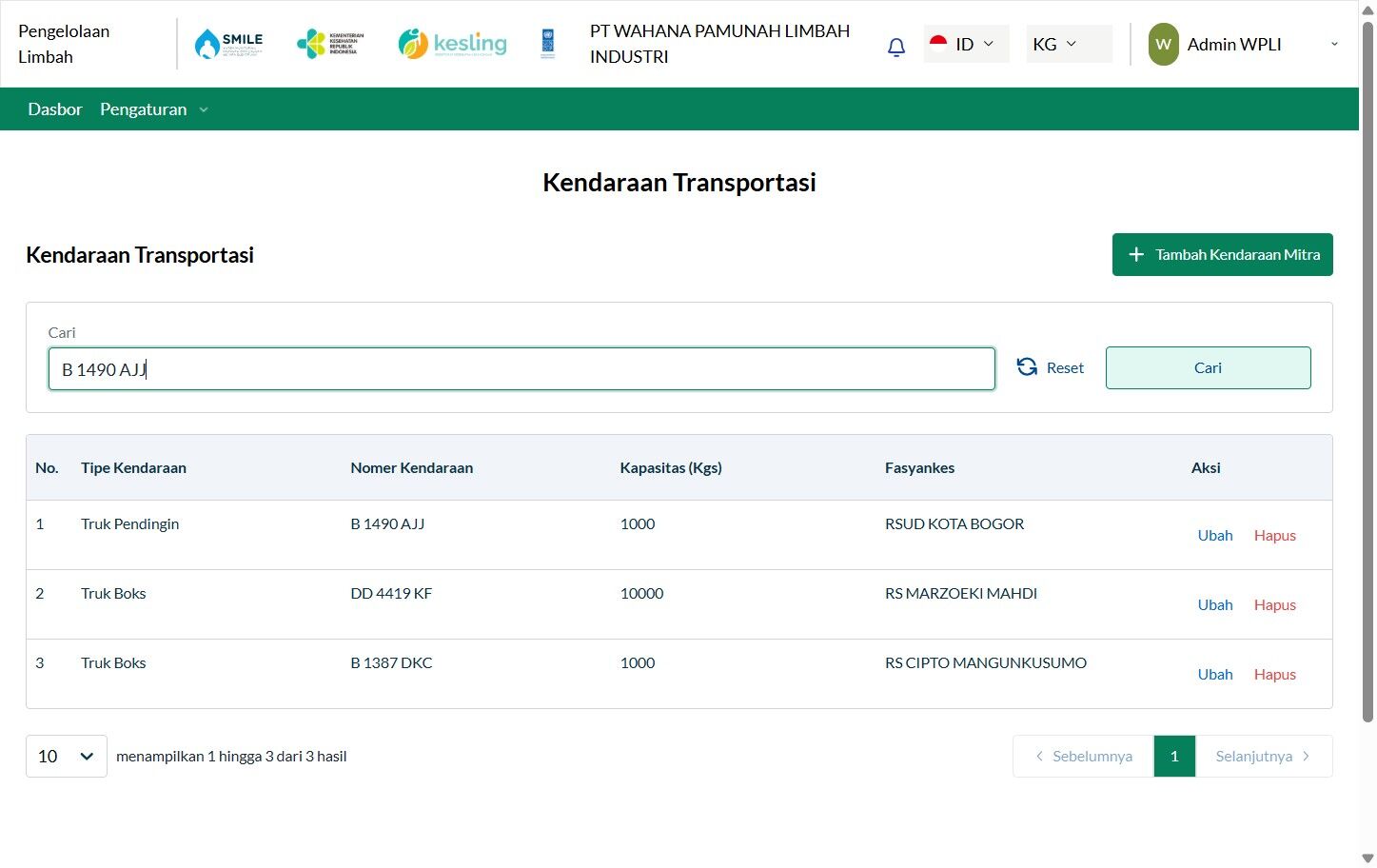1377x868 pixels.
Task: Open the notifications bell icon
Action: tap(896, 46)
